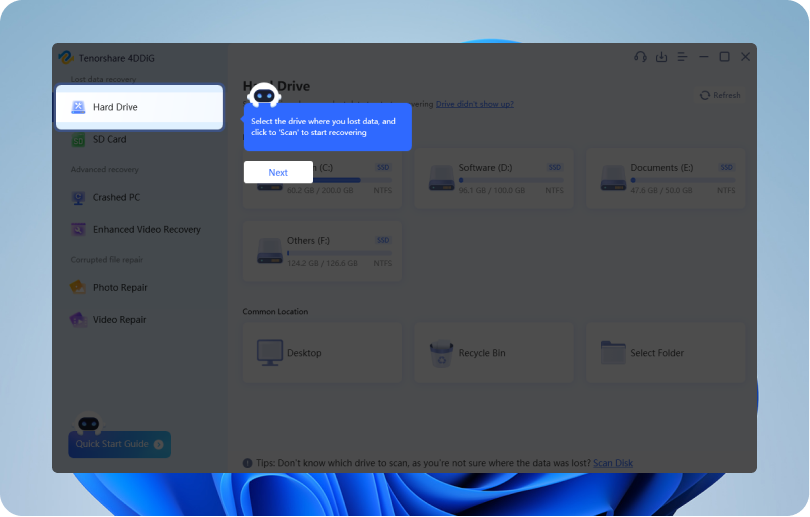The width and height of the screenshot is (810, 517).
Task: Click the robot above Quick Start Guide
Action: point(89,424)
